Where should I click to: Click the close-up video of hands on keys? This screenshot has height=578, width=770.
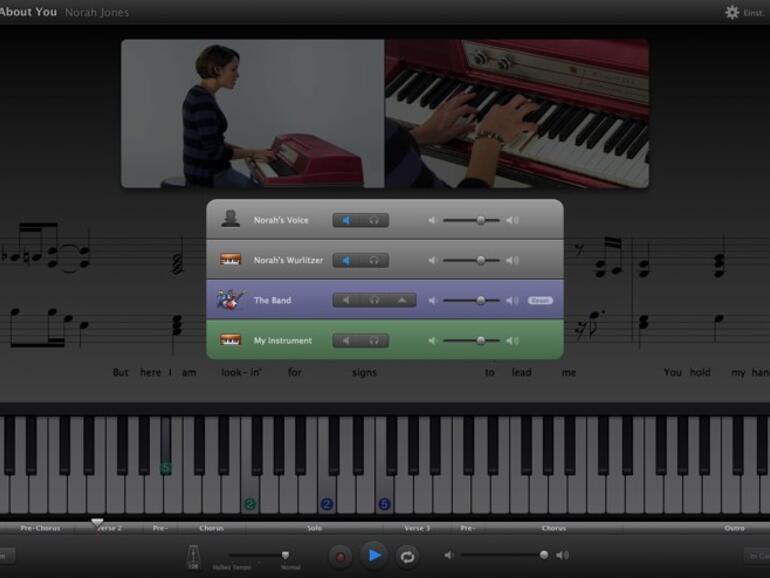(x=517, y=113)
